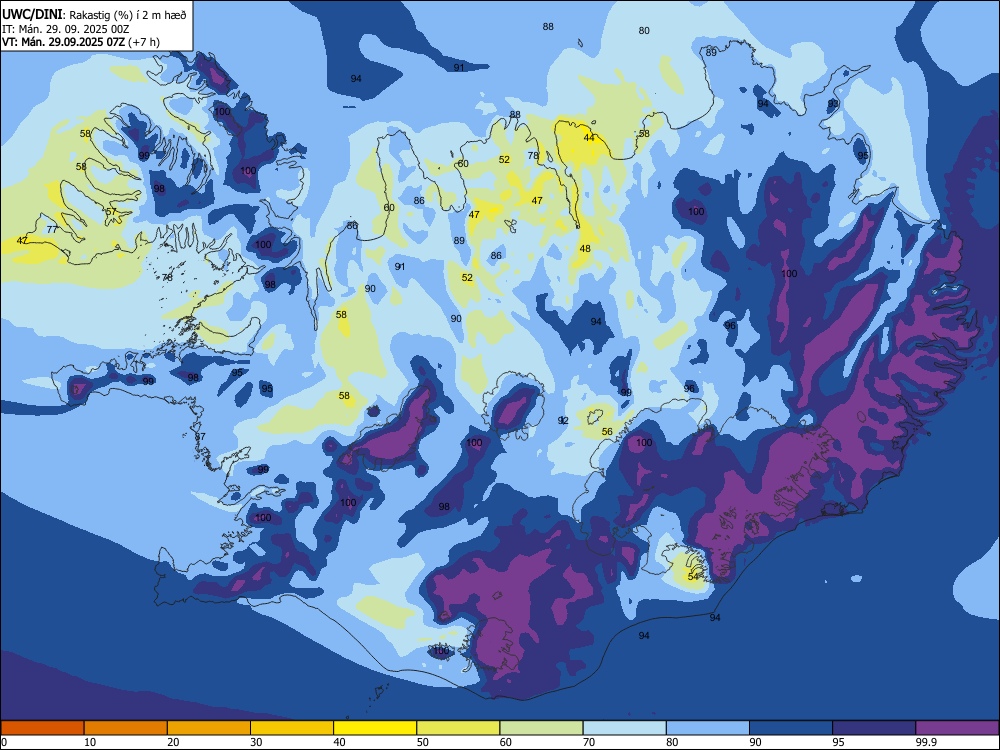Image resolution: width=1000 pixels, height=750 pixels.
Task: Click the purple legend swatch above 99.9
Action: pos(957,728)
